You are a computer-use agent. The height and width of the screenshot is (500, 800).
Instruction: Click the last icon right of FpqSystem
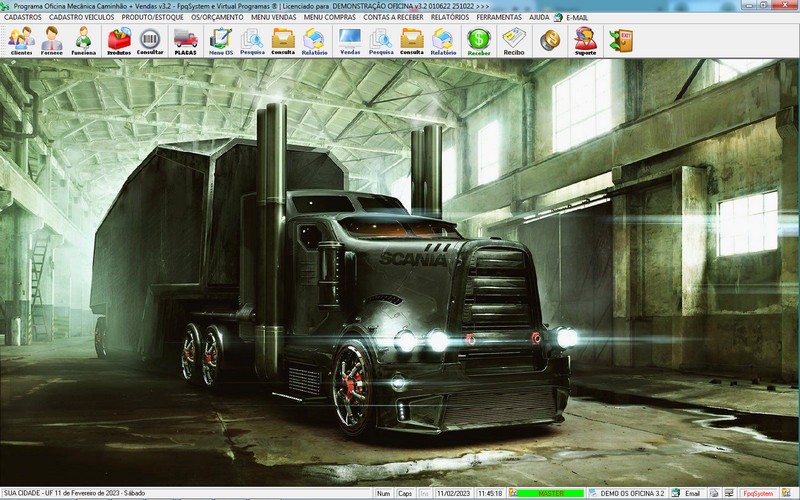[786, 493]
